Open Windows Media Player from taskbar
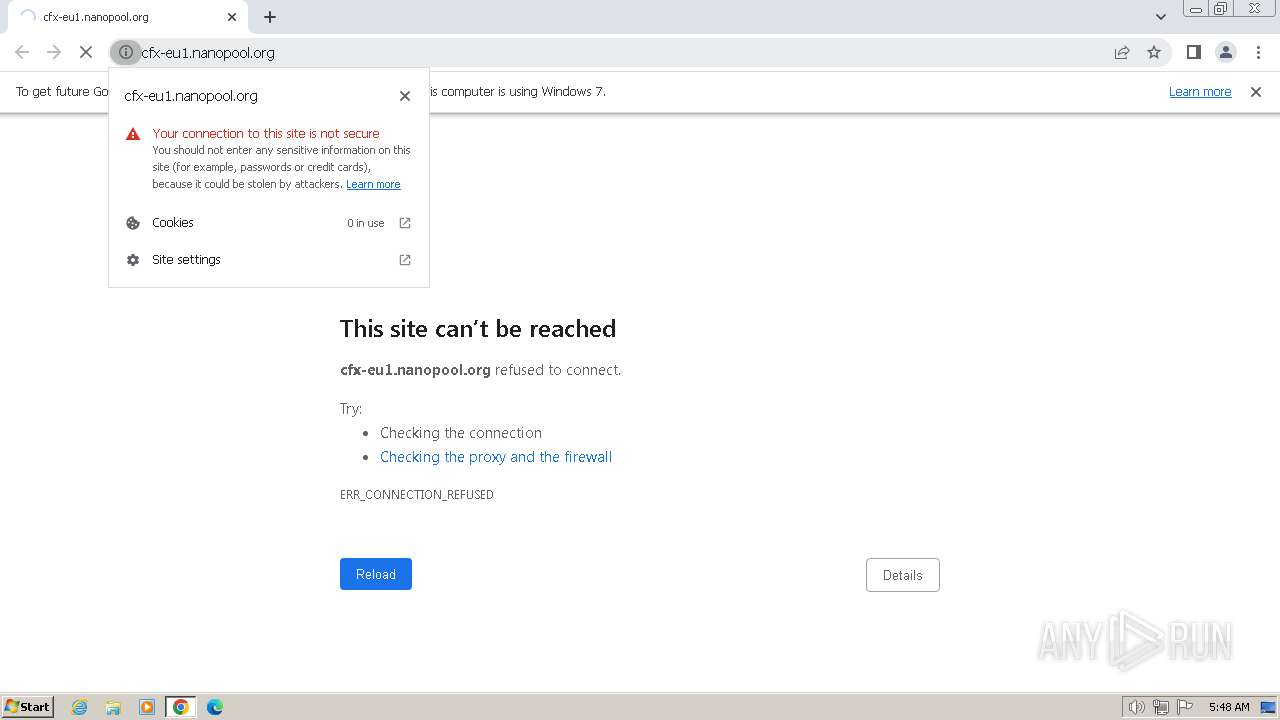Viewport: 1280px width, 720px height. (147, 707)
